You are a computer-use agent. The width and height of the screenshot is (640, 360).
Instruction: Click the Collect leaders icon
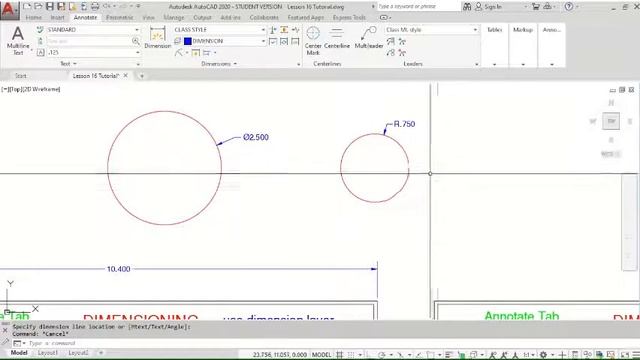pyautogui.click(x=391, y=53)
